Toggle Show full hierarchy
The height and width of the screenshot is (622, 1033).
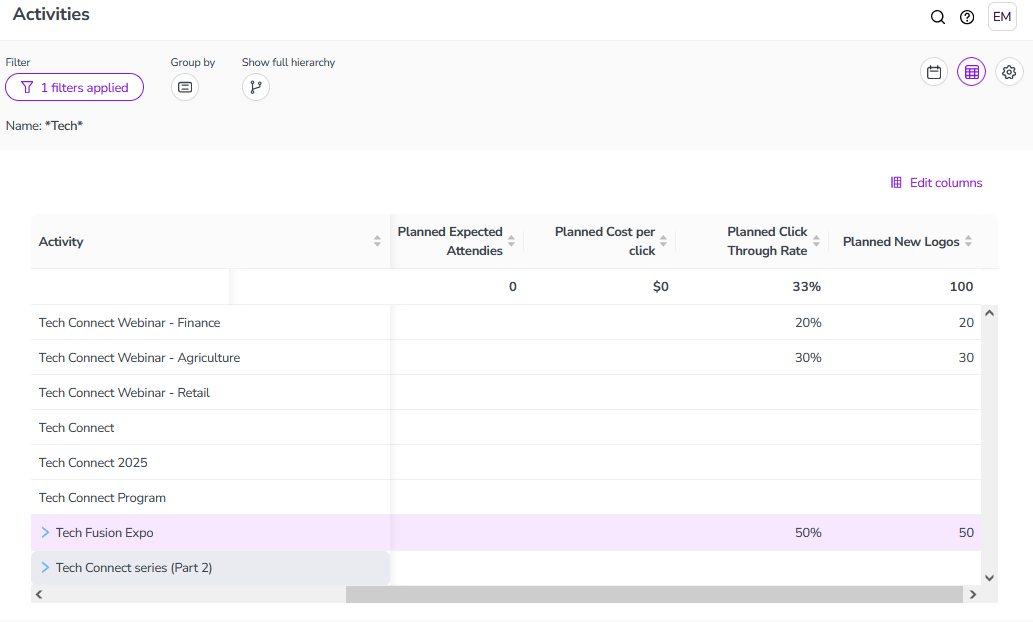pos(256,88)
